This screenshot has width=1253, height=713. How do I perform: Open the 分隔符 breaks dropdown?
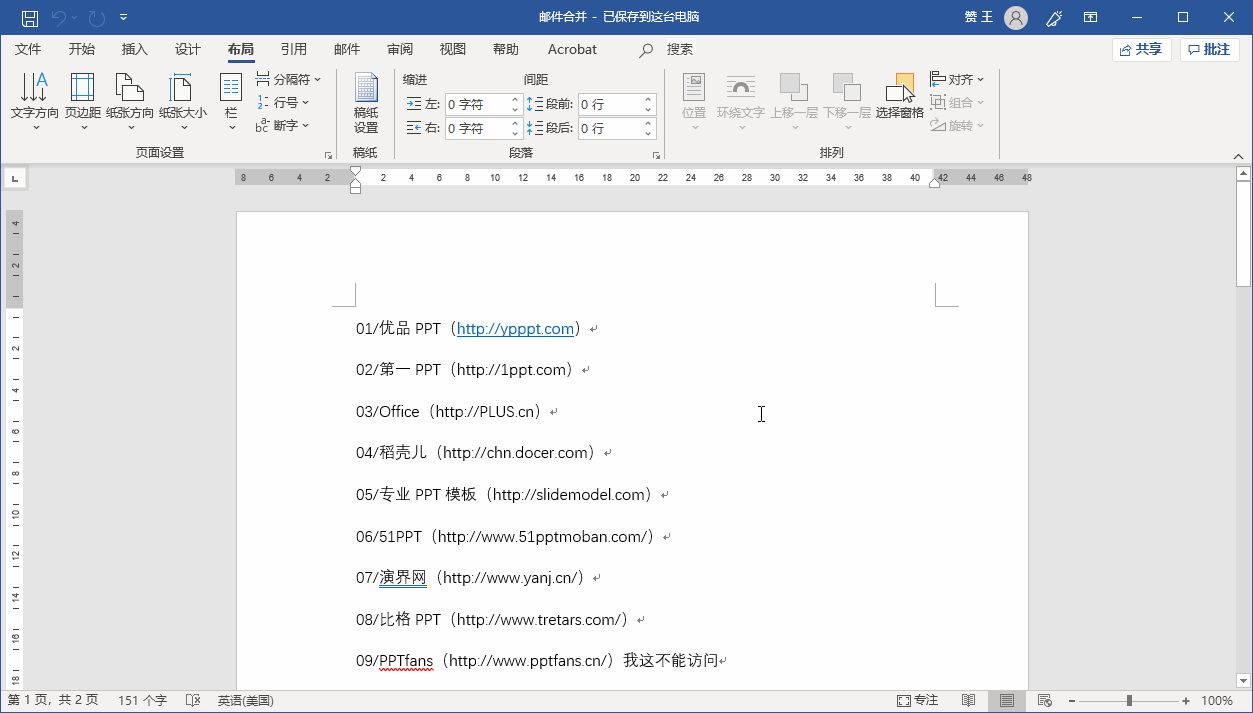(287, 78)
